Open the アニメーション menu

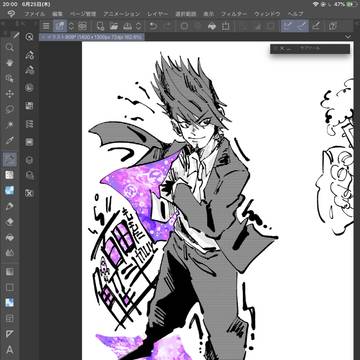point(122,14)
